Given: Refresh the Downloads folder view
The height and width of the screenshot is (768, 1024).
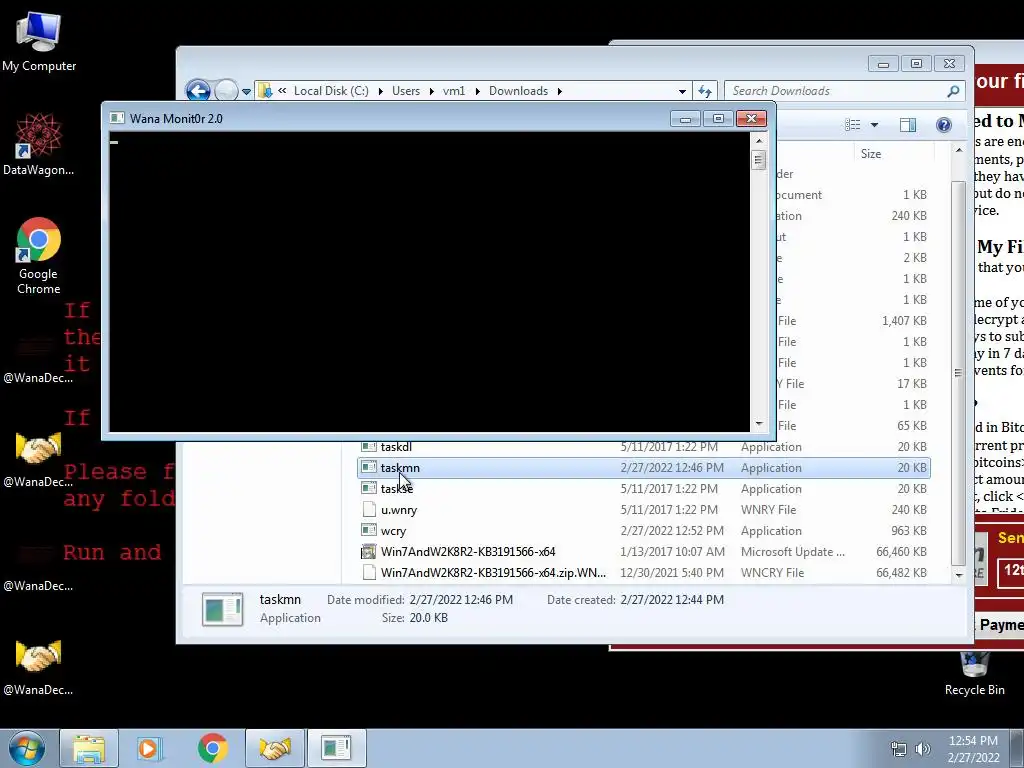Looking at the screenshot, I should pos(705,91).
